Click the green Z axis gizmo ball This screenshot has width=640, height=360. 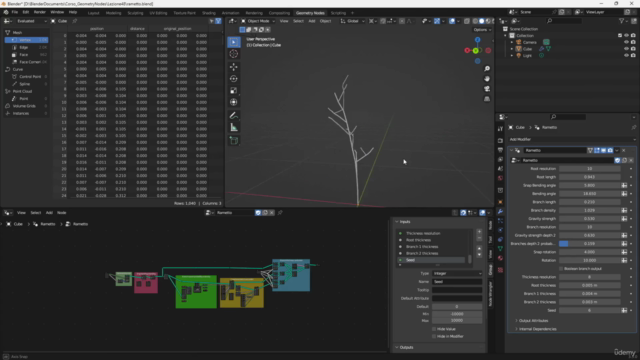click(476, 51)
